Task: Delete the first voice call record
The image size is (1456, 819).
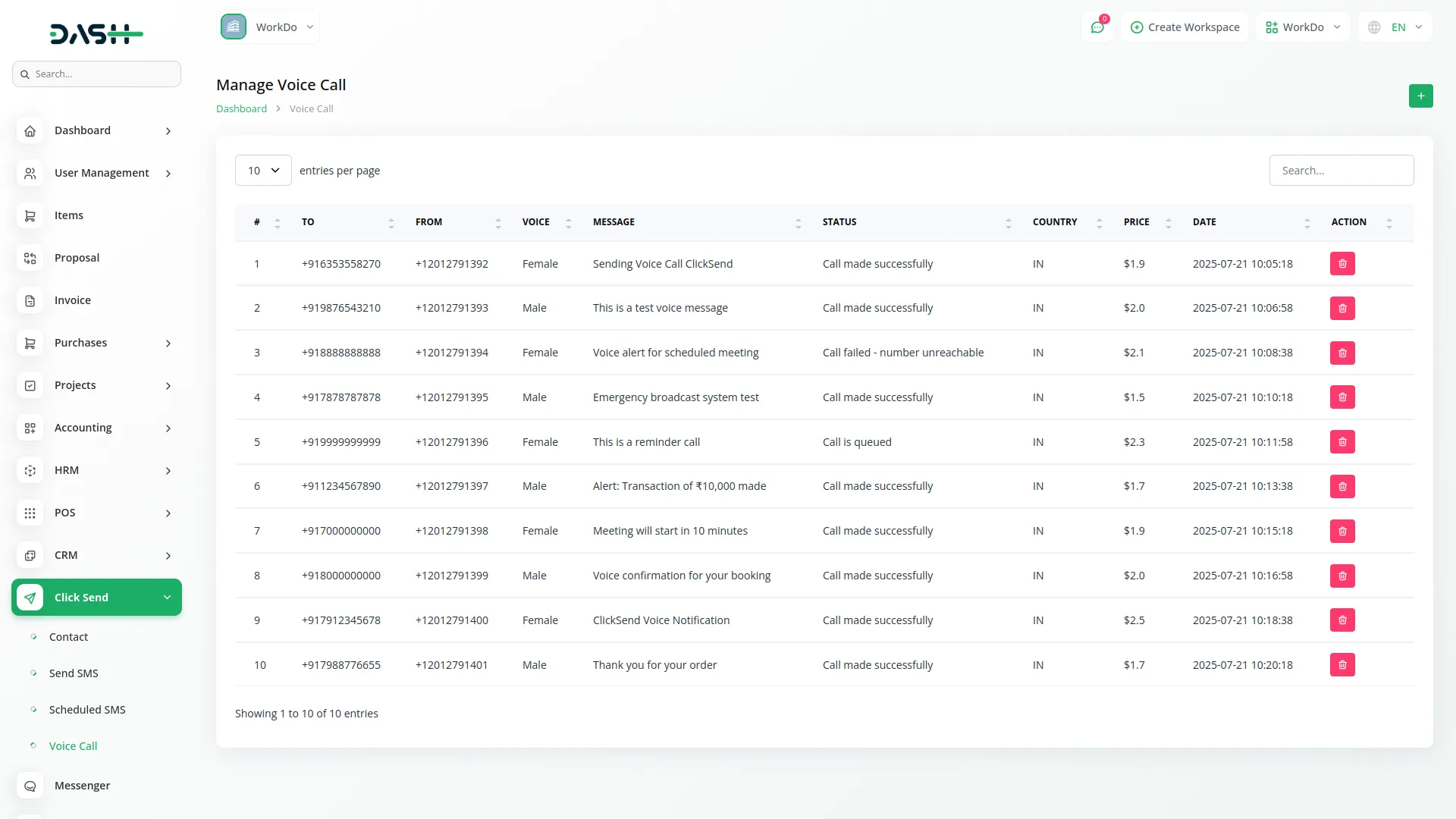Action: [1342, 264]
